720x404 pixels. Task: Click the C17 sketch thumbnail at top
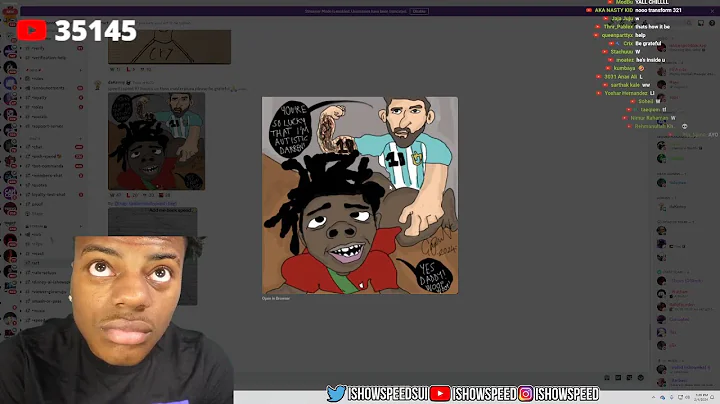169,46
